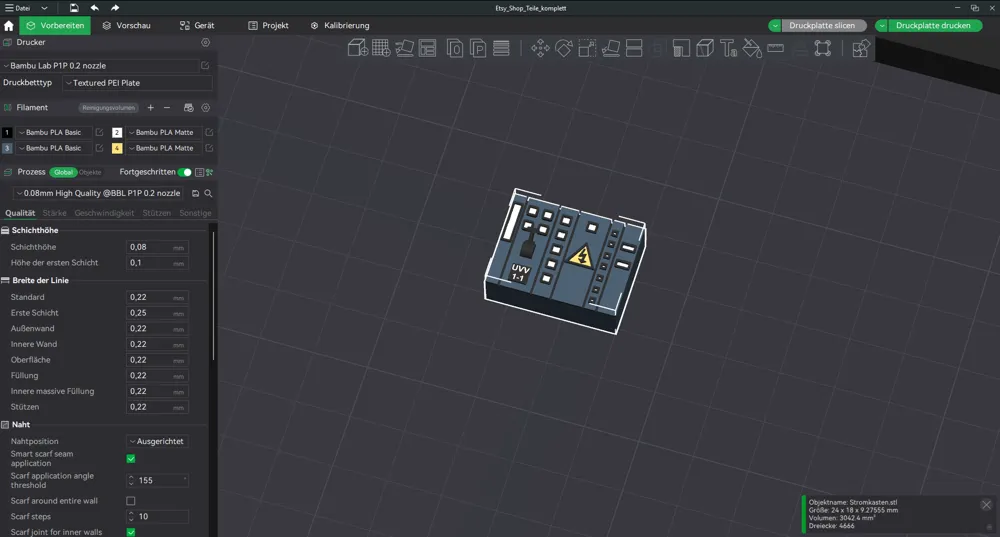
Task: Click the Add plate grid icon
Action: (x=381, y=48)
